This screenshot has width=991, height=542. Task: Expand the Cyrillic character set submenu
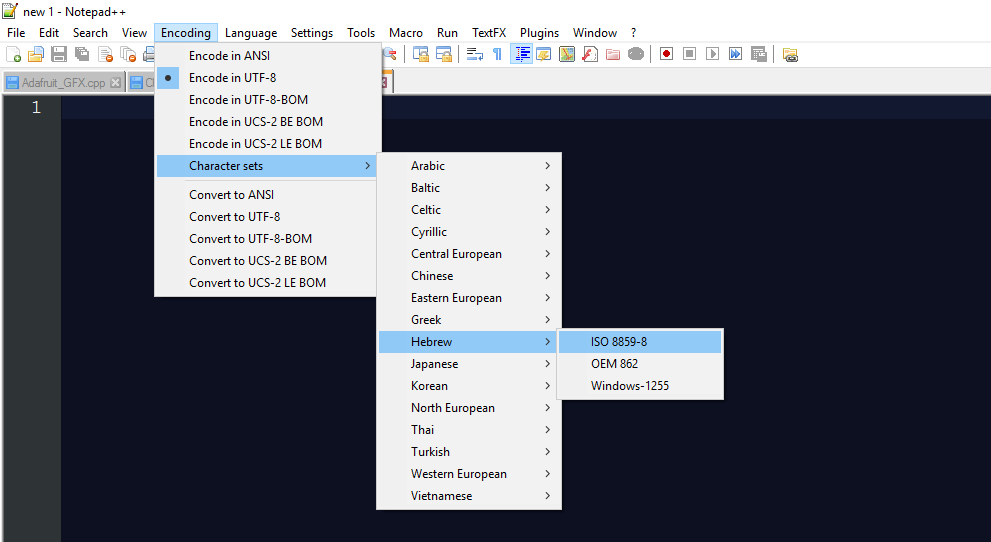click(x=469, y=232)
